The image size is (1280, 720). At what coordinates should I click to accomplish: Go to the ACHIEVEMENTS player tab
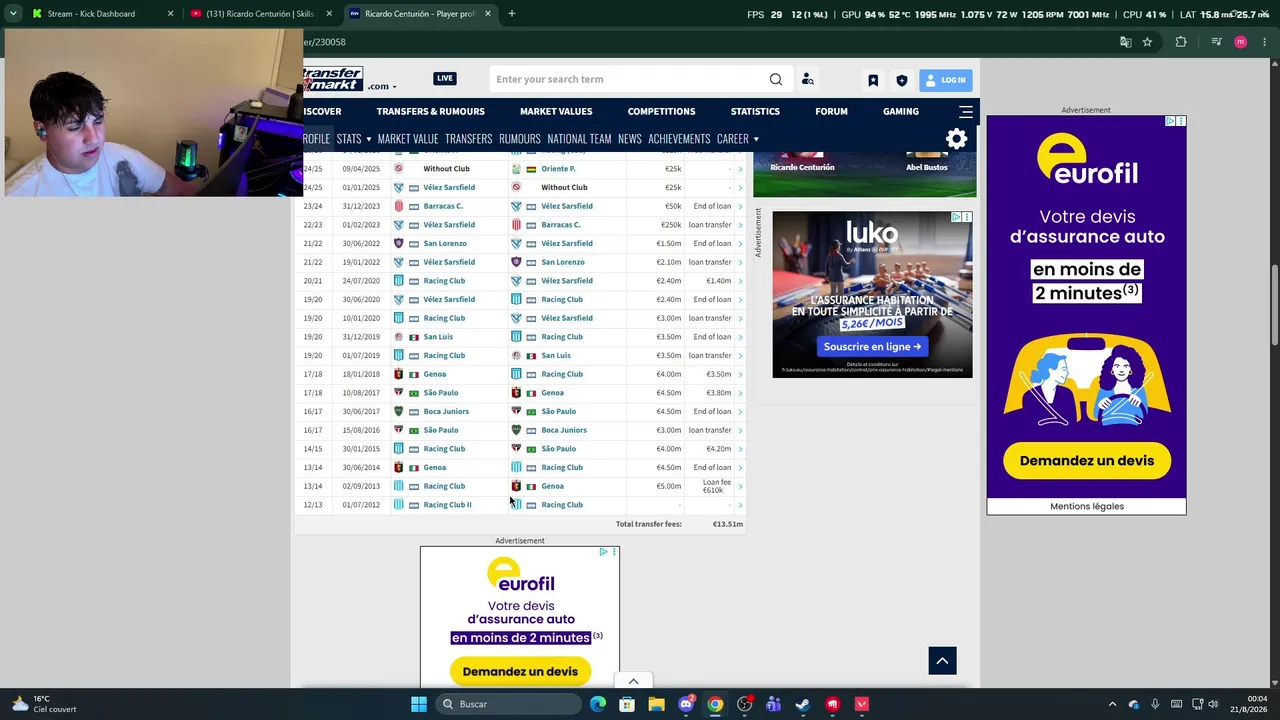(x=679, y=139)
